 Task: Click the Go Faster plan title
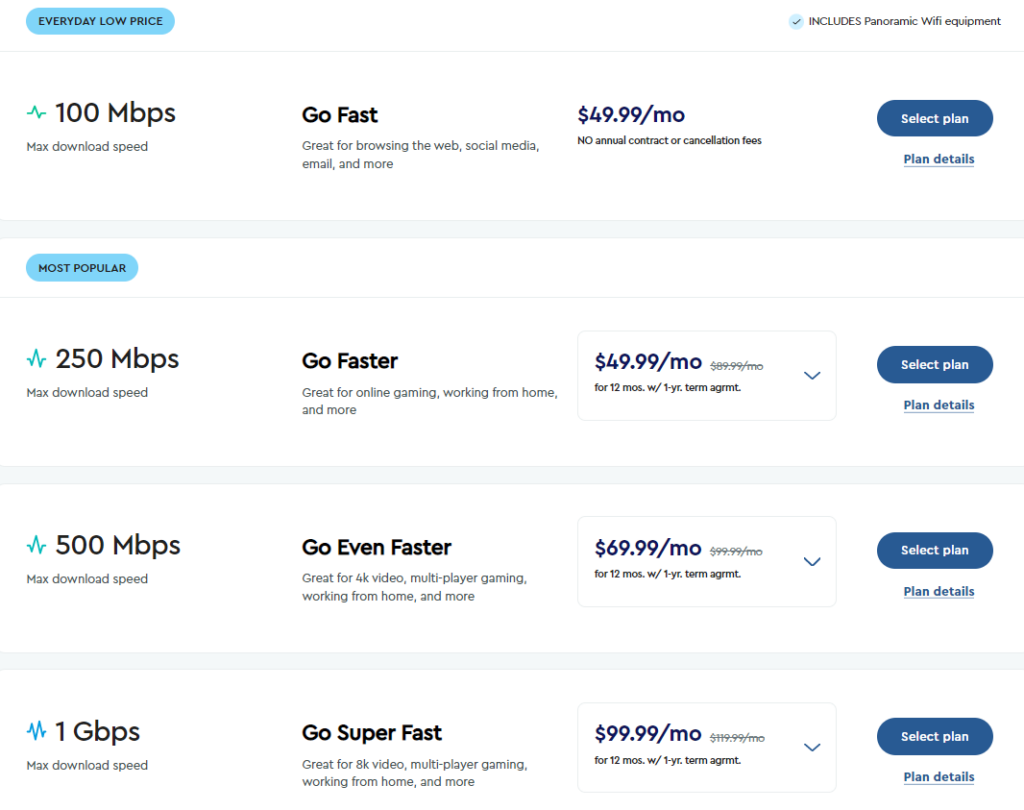tap(349, 361)
